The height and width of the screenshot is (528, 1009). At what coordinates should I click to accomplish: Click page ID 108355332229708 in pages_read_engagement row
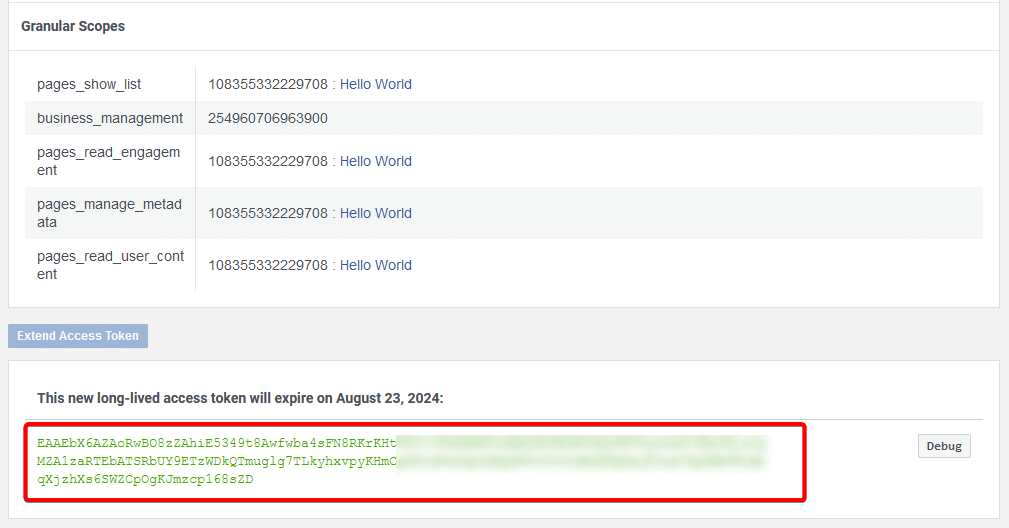[268, 161]
